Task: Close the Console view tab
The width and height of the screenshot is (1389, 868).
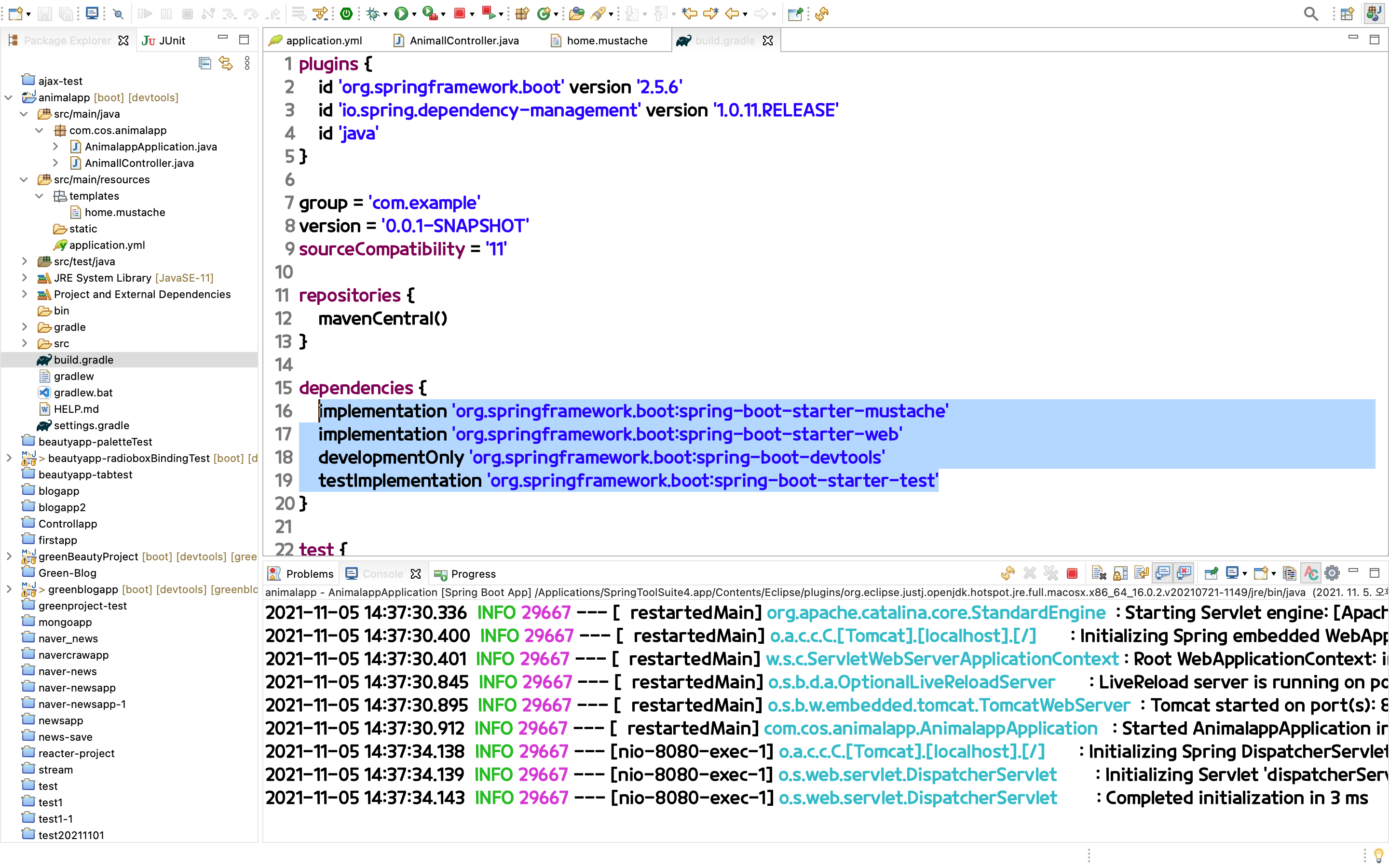Action: 416,573
